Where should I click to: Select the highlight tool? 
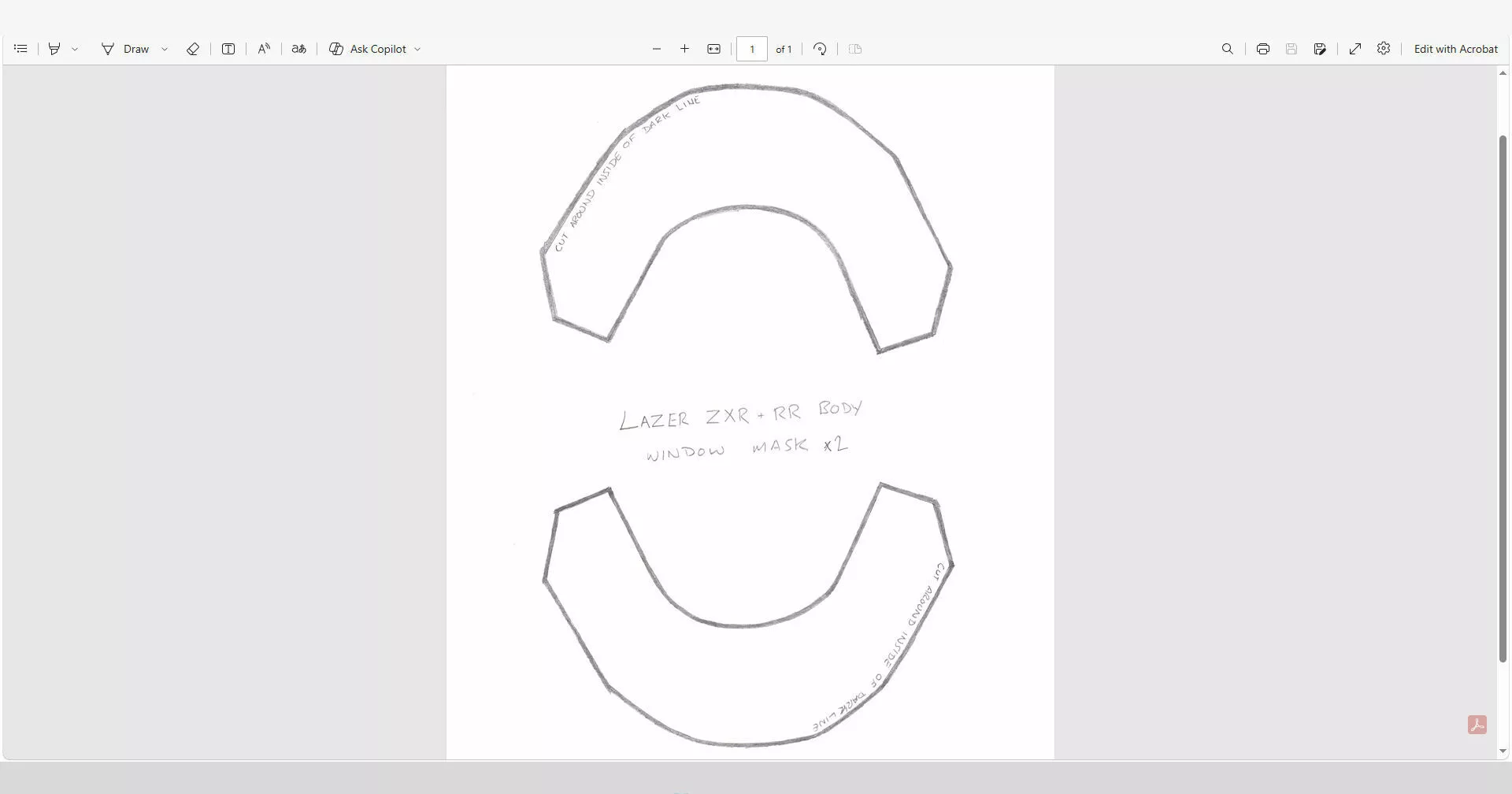pos(54,49)
